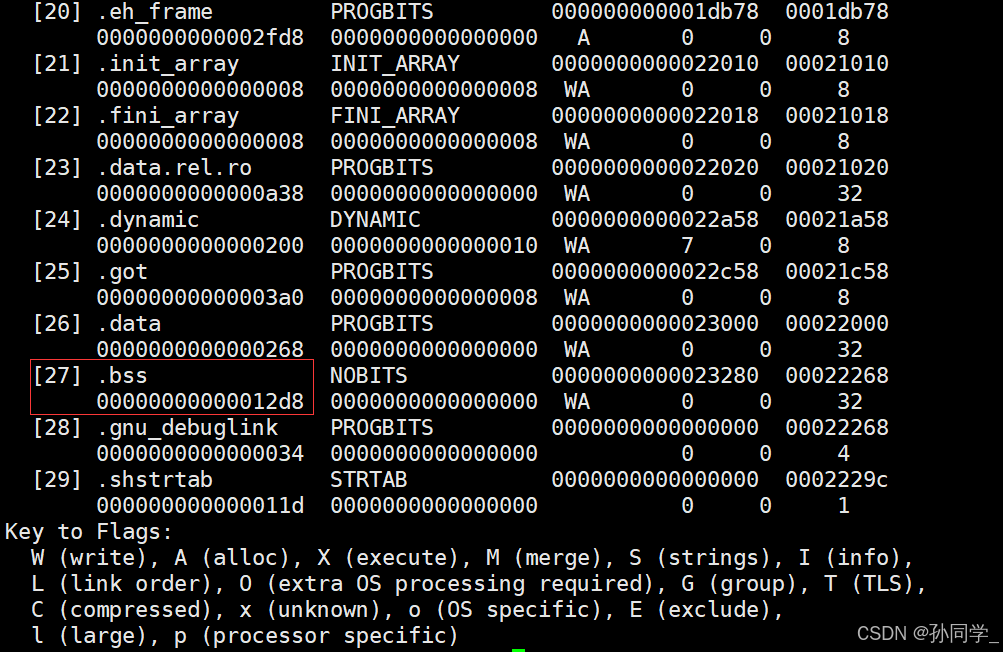Select the .gnu_debuglink section name
This screenshot has height=652, width=1003.
[187, 428]
